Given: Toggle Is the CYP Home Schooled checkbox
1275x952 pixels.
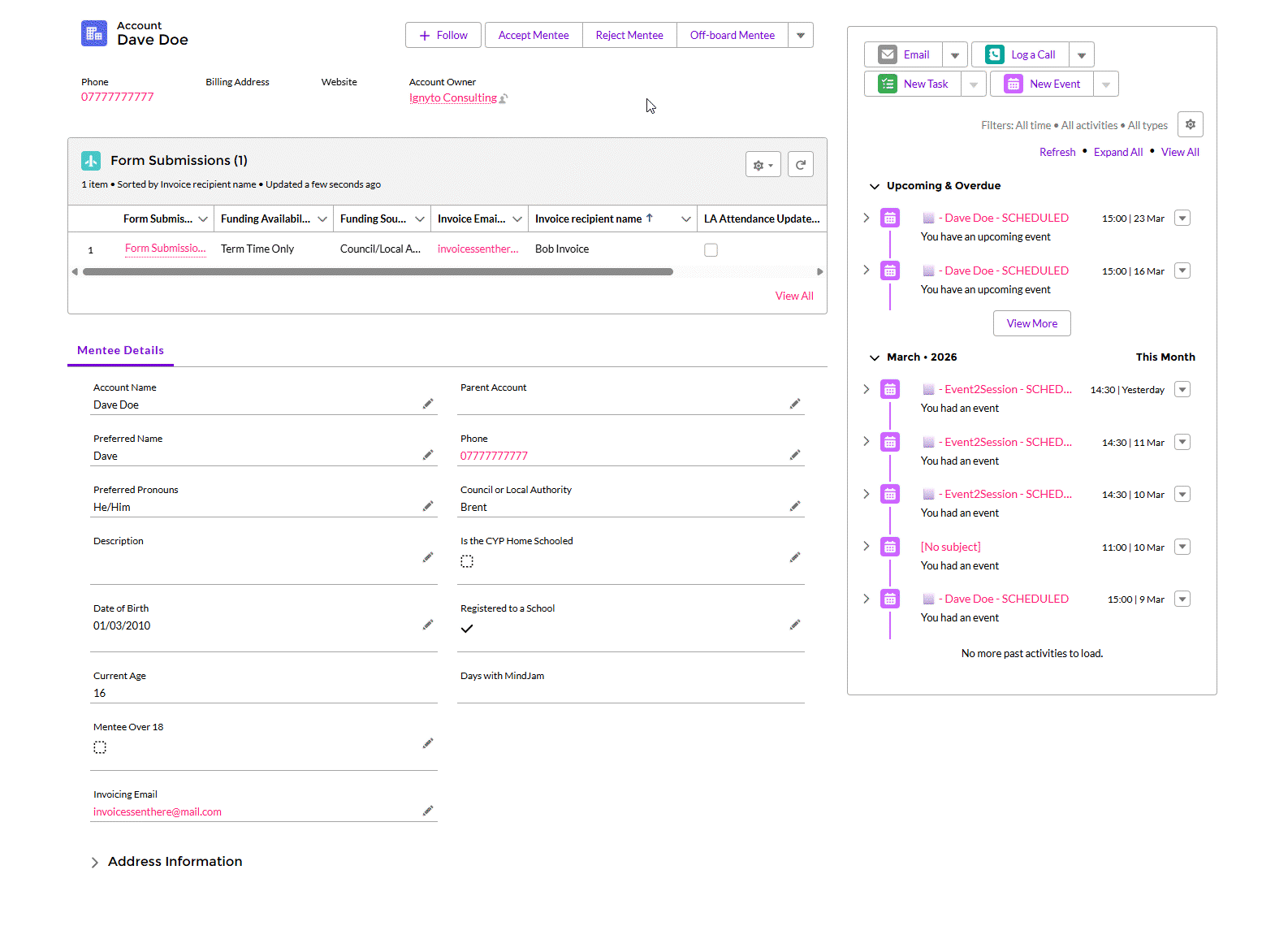Looking at the screenshot, I should (x=467, y=561).
